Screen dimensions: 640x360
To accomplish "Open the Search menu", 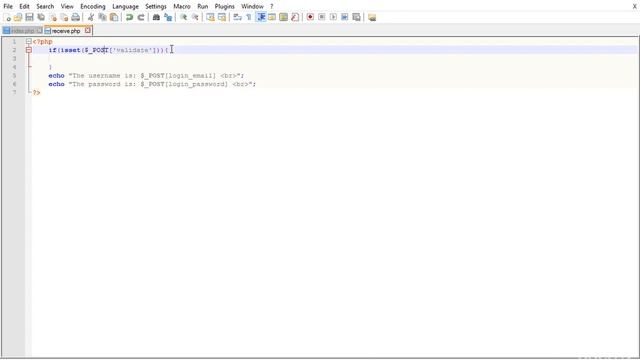I will [x=45, y=6].
